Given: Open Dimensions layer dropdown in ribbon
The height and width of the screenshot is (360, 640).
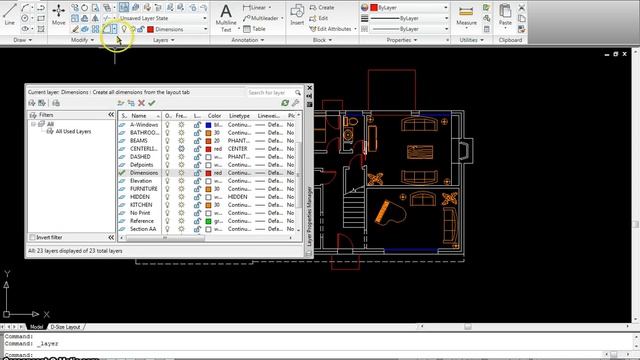Looking at the screenshot, I should [178, 29].
